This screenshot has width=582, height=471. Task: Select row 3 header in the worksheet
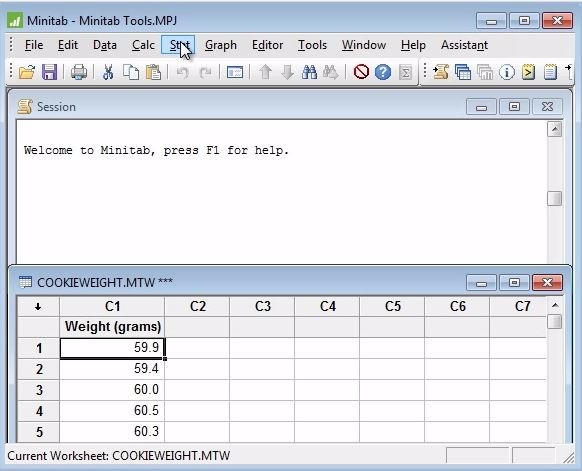click(x=39, y=390)
